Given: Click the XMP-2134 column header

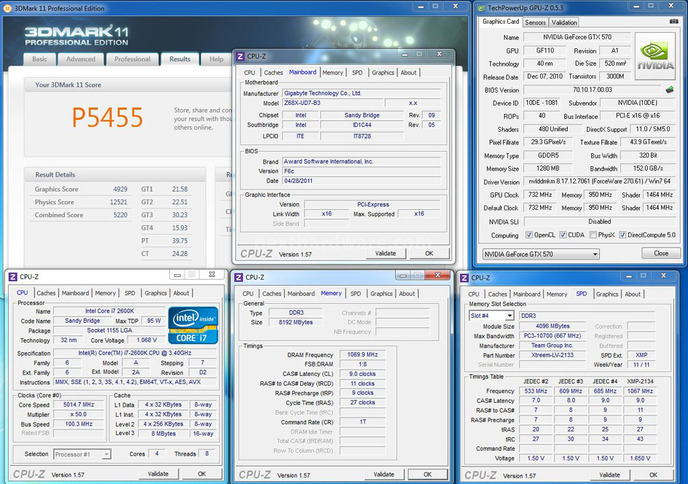Looking at the screenshot, I should coord(640,381).
